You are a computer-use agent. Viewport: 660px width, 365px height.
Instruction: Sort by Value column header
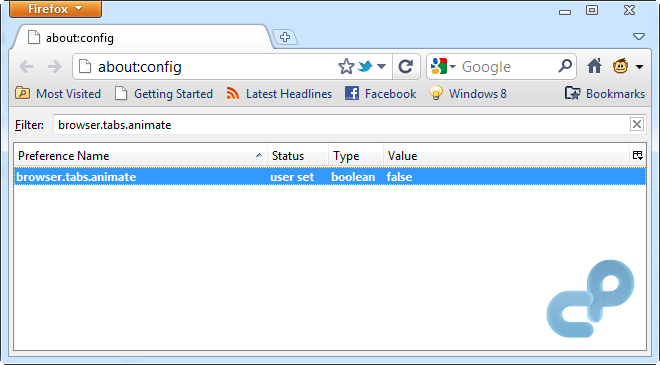click(x=506, y=156)
